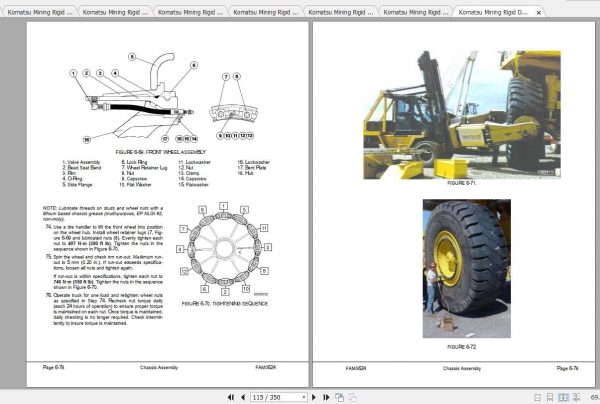
Task: Click the greyed-out Next View icon
Action: coord(352,397)
